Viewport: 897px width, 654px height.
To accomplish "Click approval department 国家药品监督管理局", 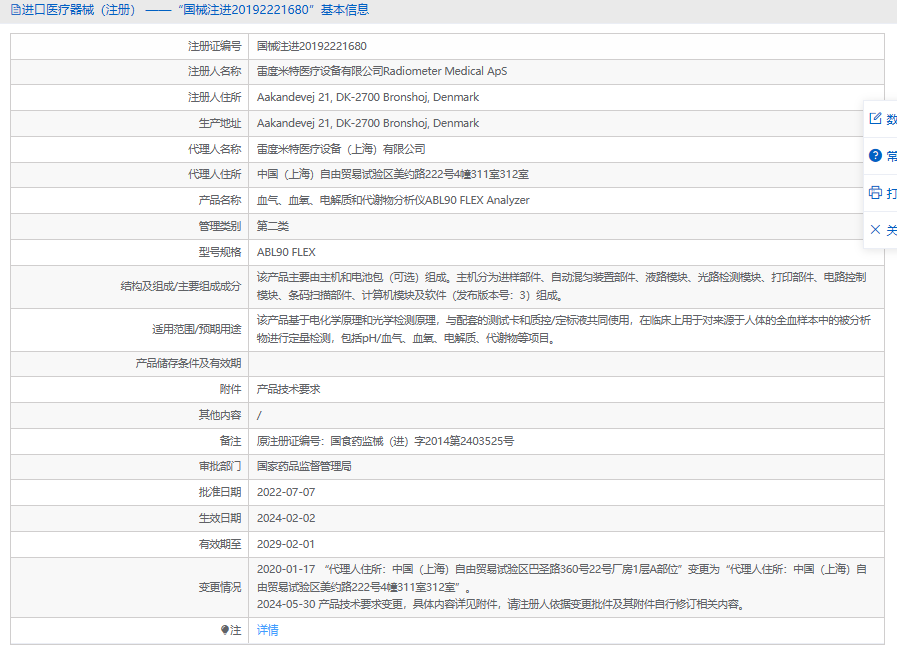I will [304, 466].
